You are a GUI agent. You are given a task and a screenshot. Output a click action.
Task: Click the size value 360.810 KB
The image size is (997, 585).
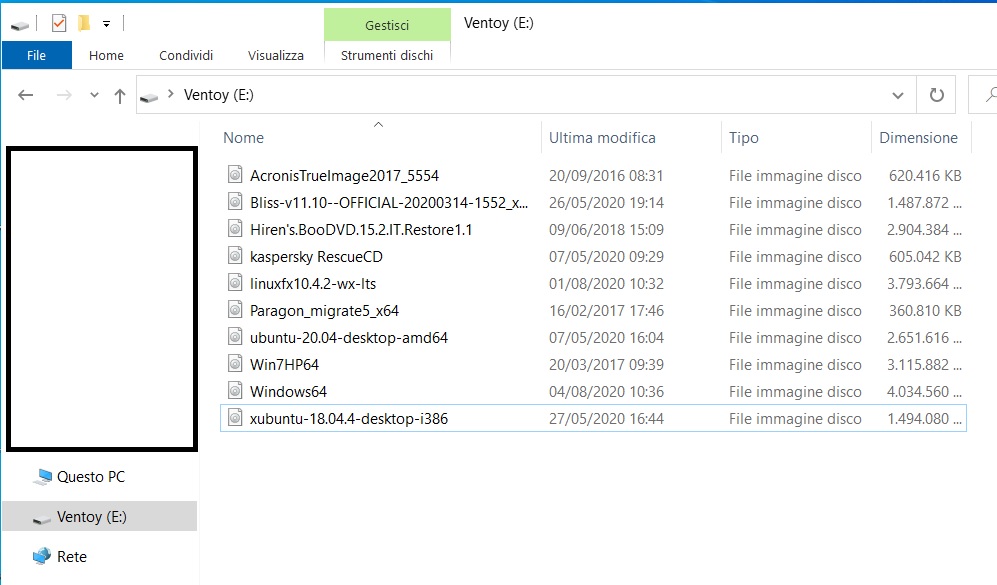(x=925, y=311)
